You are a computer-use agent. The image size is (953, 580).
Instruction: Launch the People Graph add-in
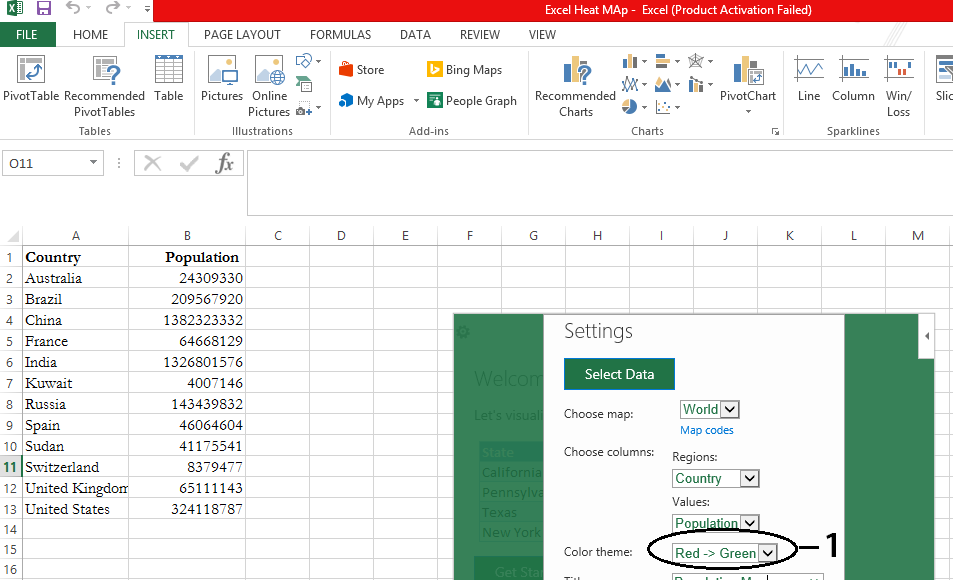point(471,101)
